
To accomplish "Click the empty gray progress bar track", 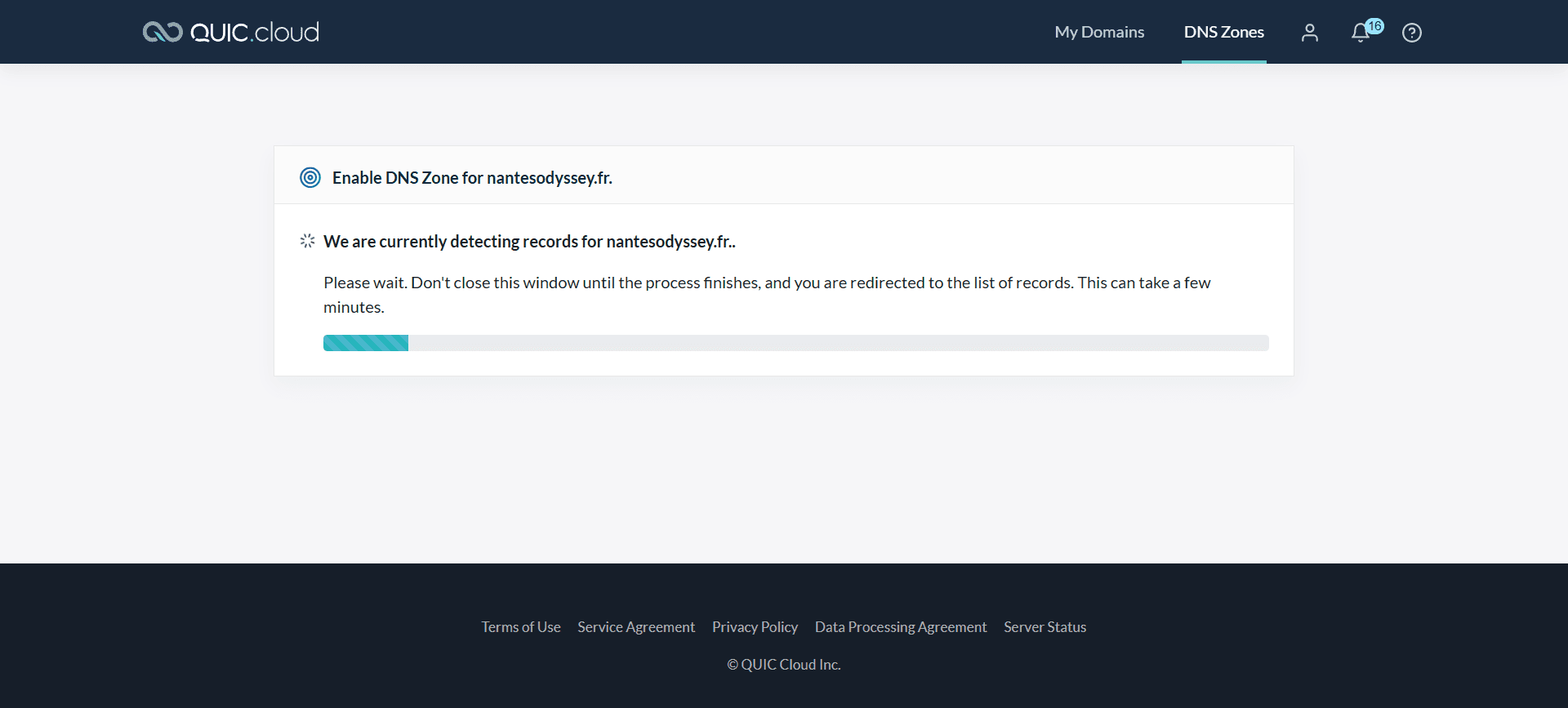I will [x=837, y=343].
